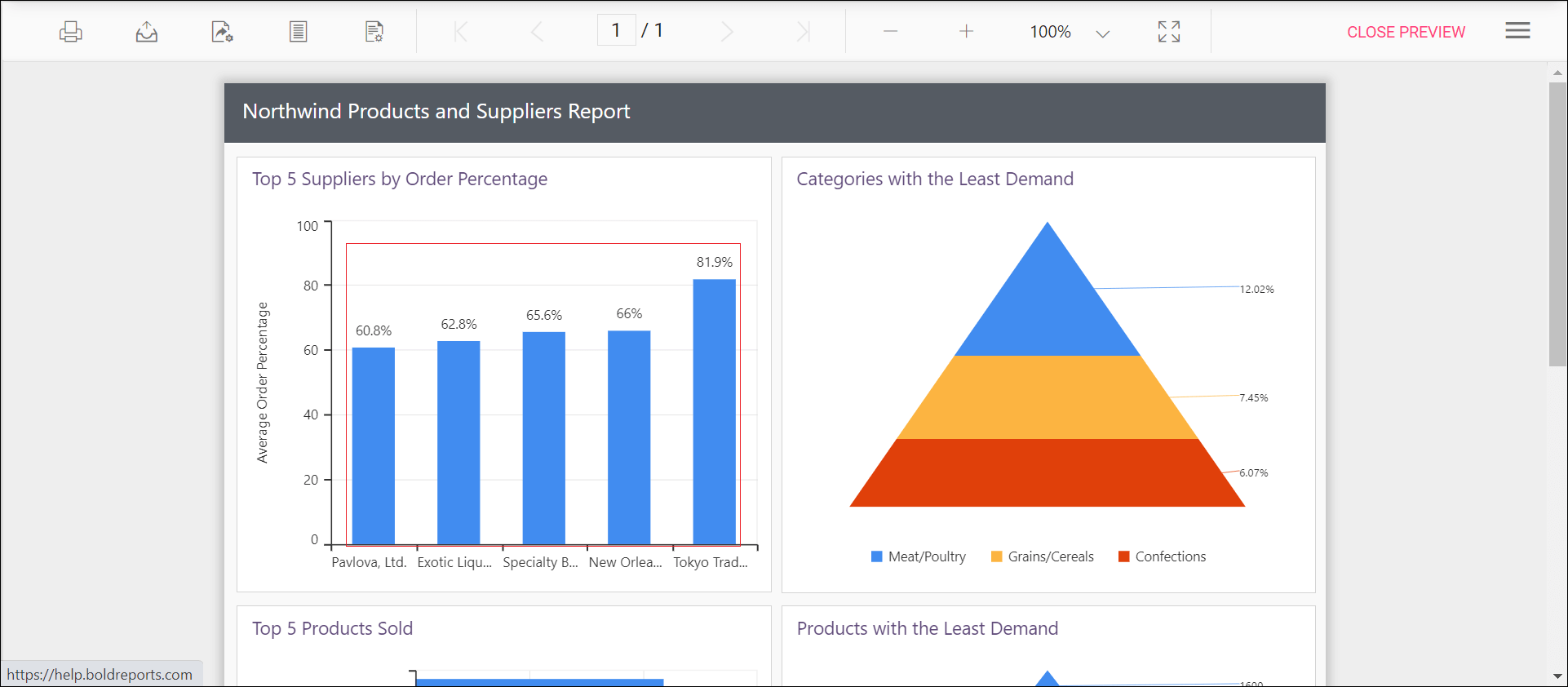The width and height of the screenshot is (1568, 687).
Task: Click the 65.6% data label
Action: (543, 315)
